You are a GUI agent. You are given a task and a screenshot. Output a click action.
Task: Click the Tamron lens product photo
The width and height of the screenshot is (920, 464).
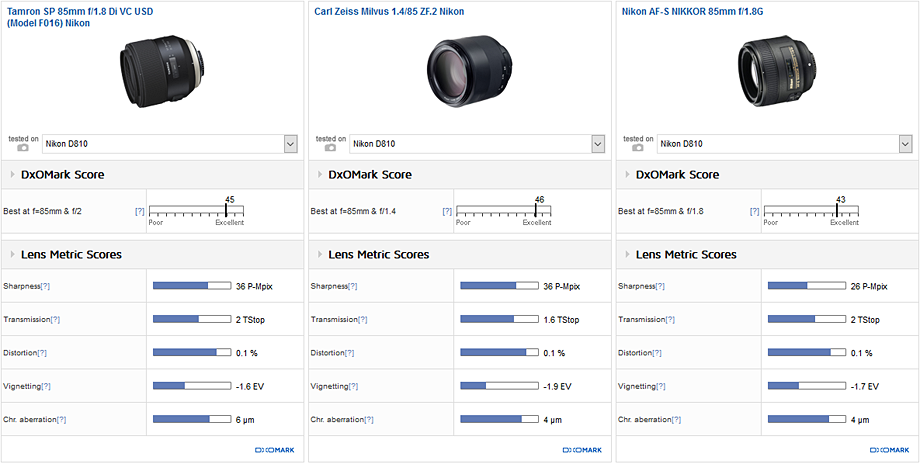[x=164, y=70]
